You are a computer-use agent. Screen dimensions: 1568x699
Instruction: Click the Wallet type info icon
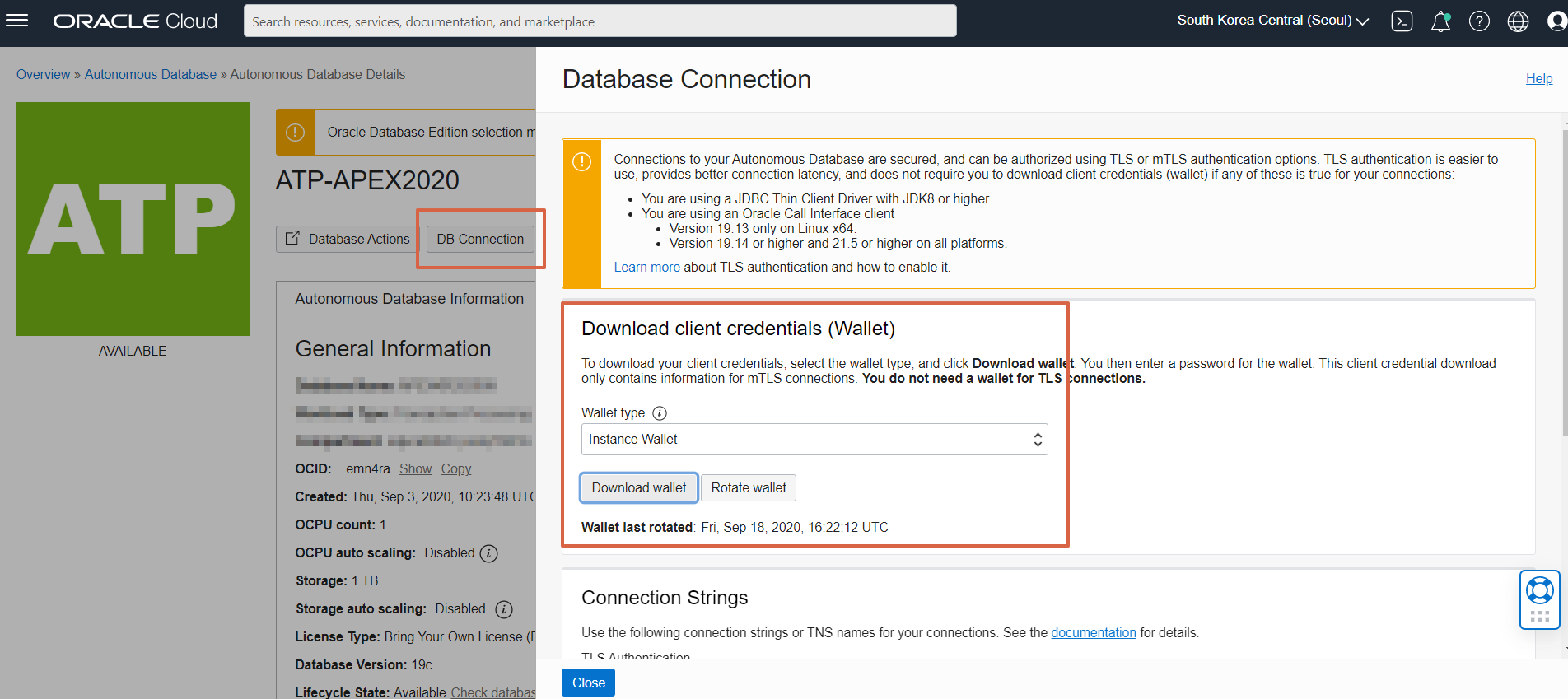[x=660, y=413]
